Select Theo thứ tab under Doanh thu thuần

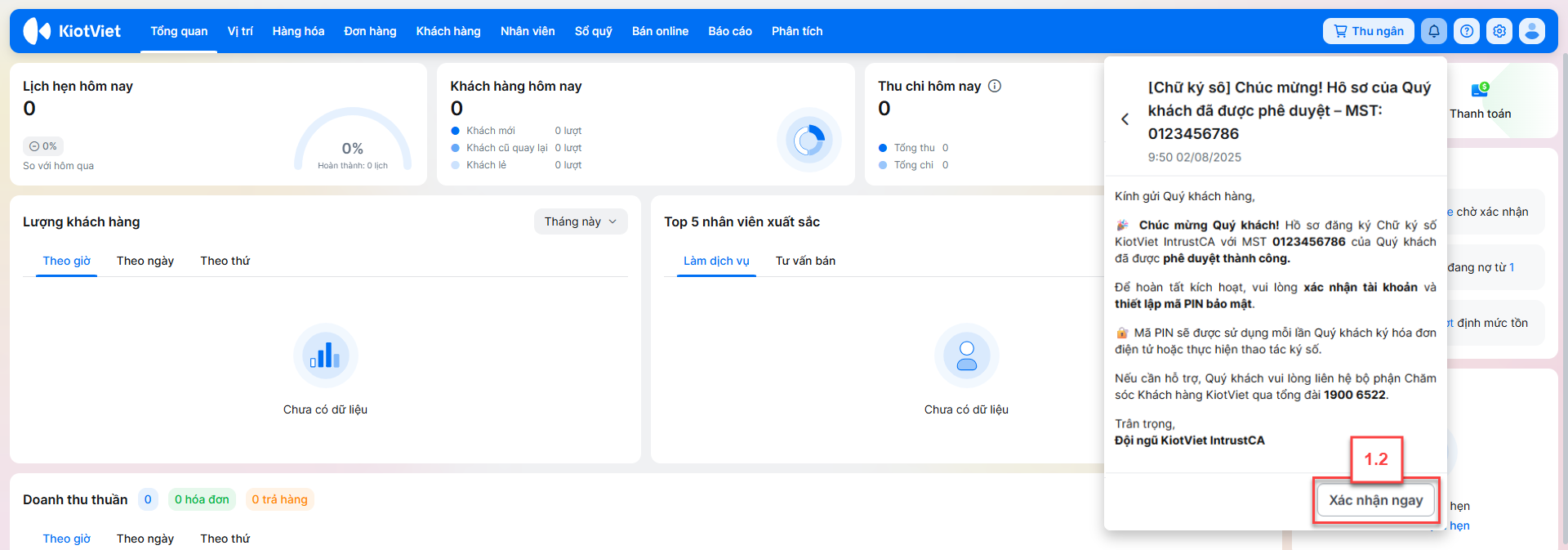[225, 539]
